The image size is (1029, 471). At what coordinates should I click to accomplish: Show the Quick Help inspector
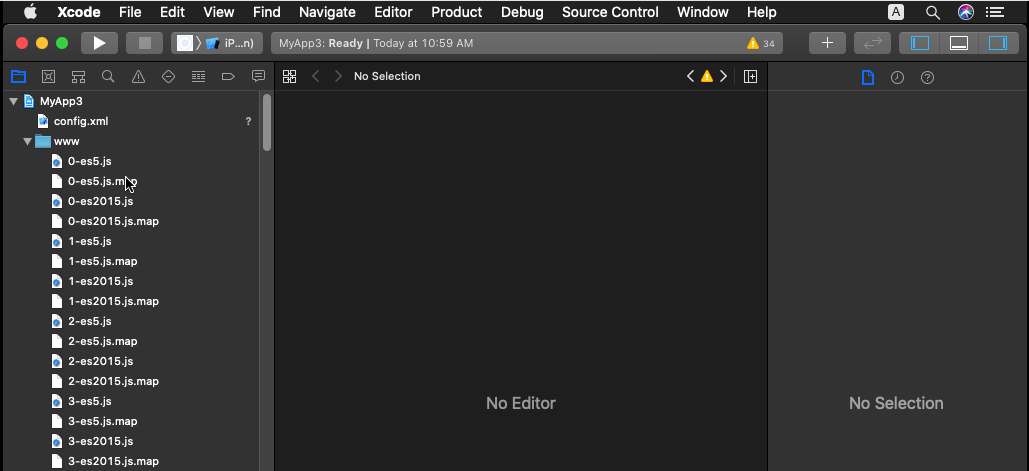927,77
